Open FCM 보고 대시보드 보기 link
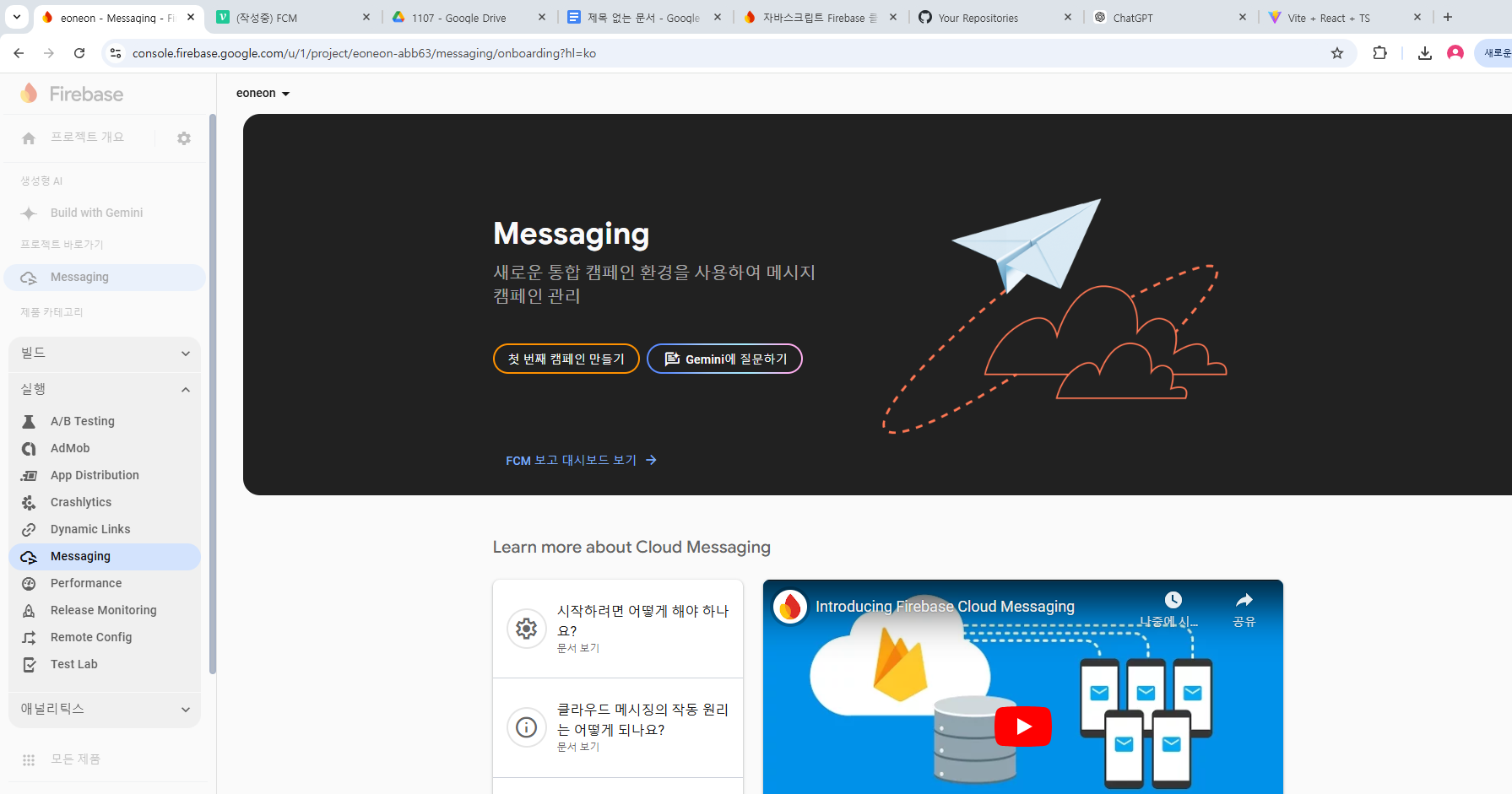1512x794 pixels. pyautogui.click(x=581, y=461)
